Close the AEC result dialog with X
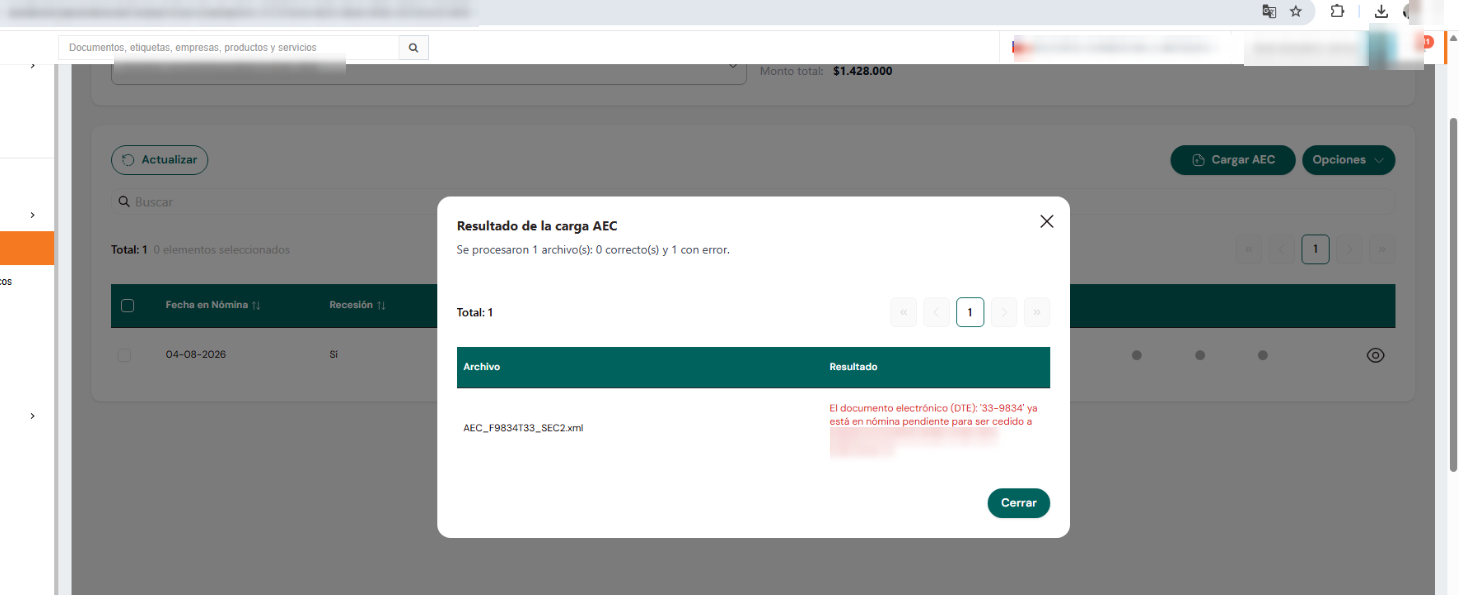The height and width of the screenshot is (601, 1472). (x=1046, y=222)
